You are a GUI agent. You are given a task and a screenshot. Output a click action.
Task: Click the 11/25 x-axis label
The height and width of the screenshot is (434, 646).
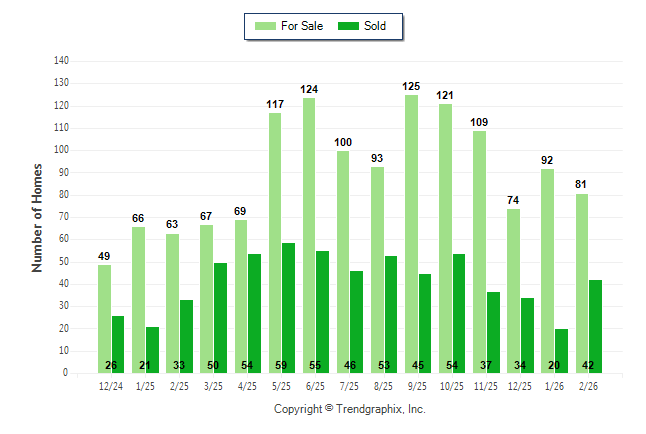tap(486, 385)
